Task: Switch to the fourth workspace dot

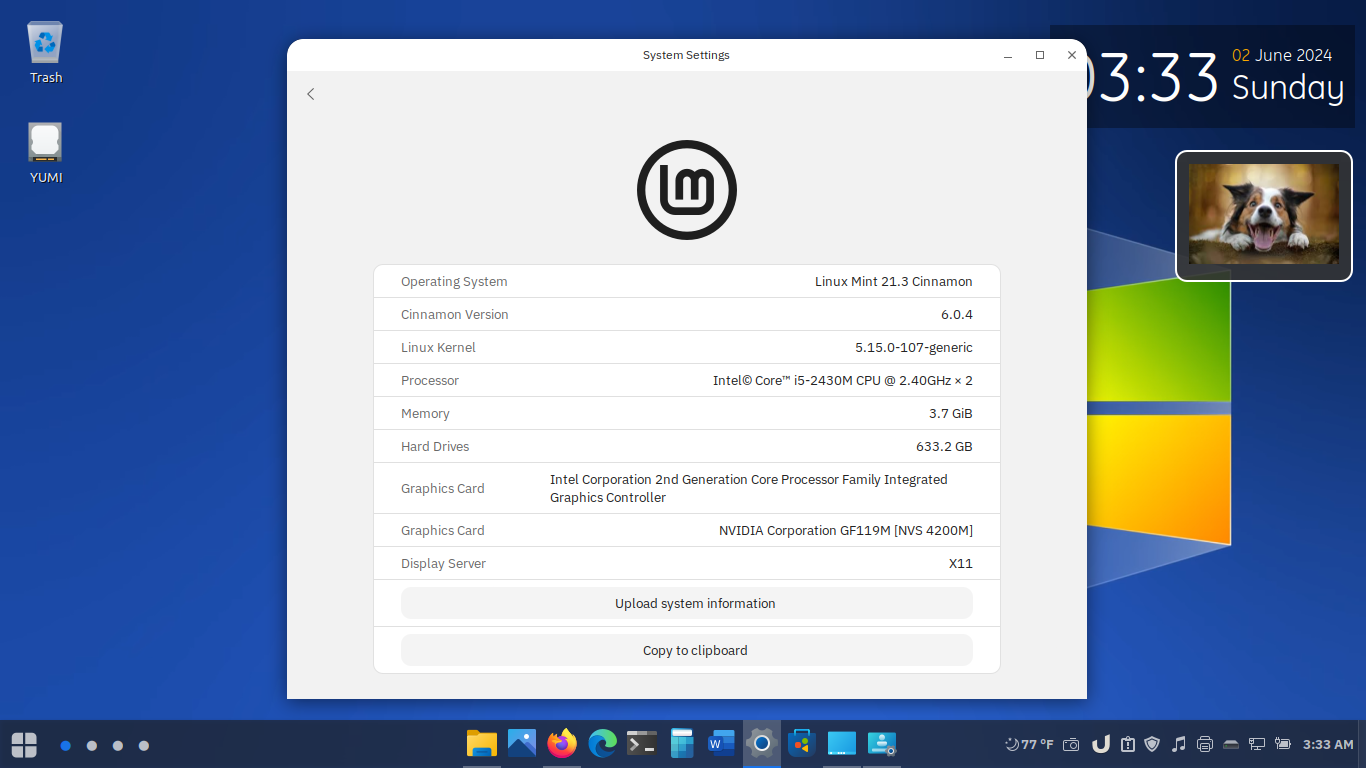Action: (144, 745)
